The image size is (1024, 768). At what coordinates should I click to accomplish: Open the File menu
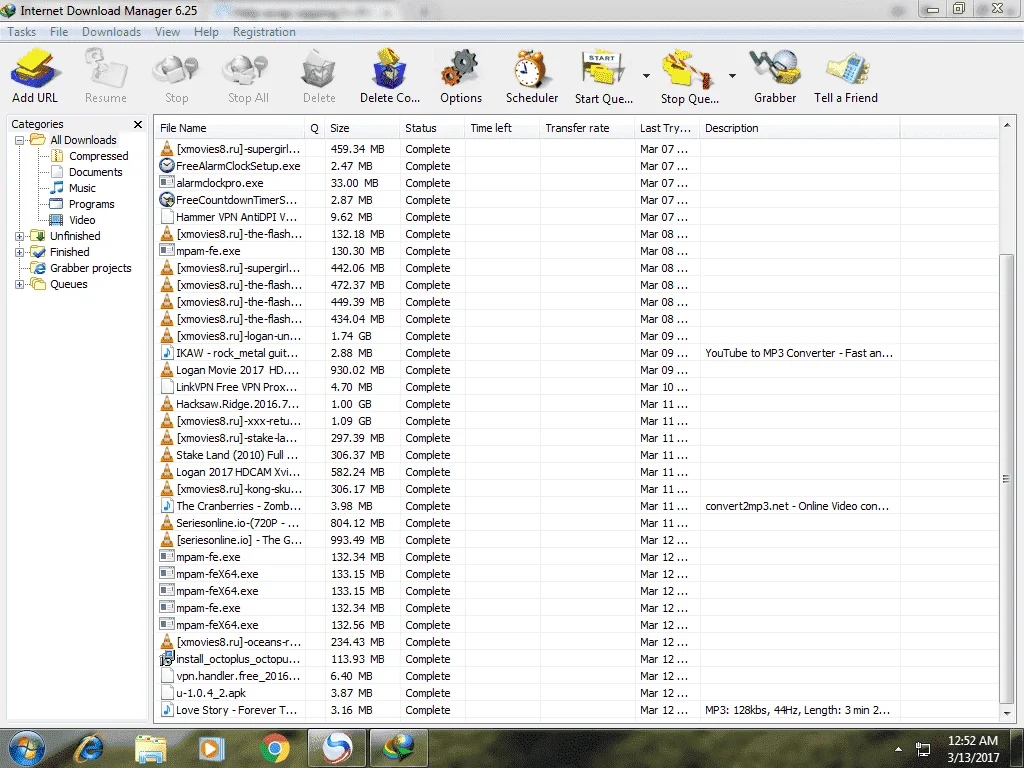(x=59, y=32)
